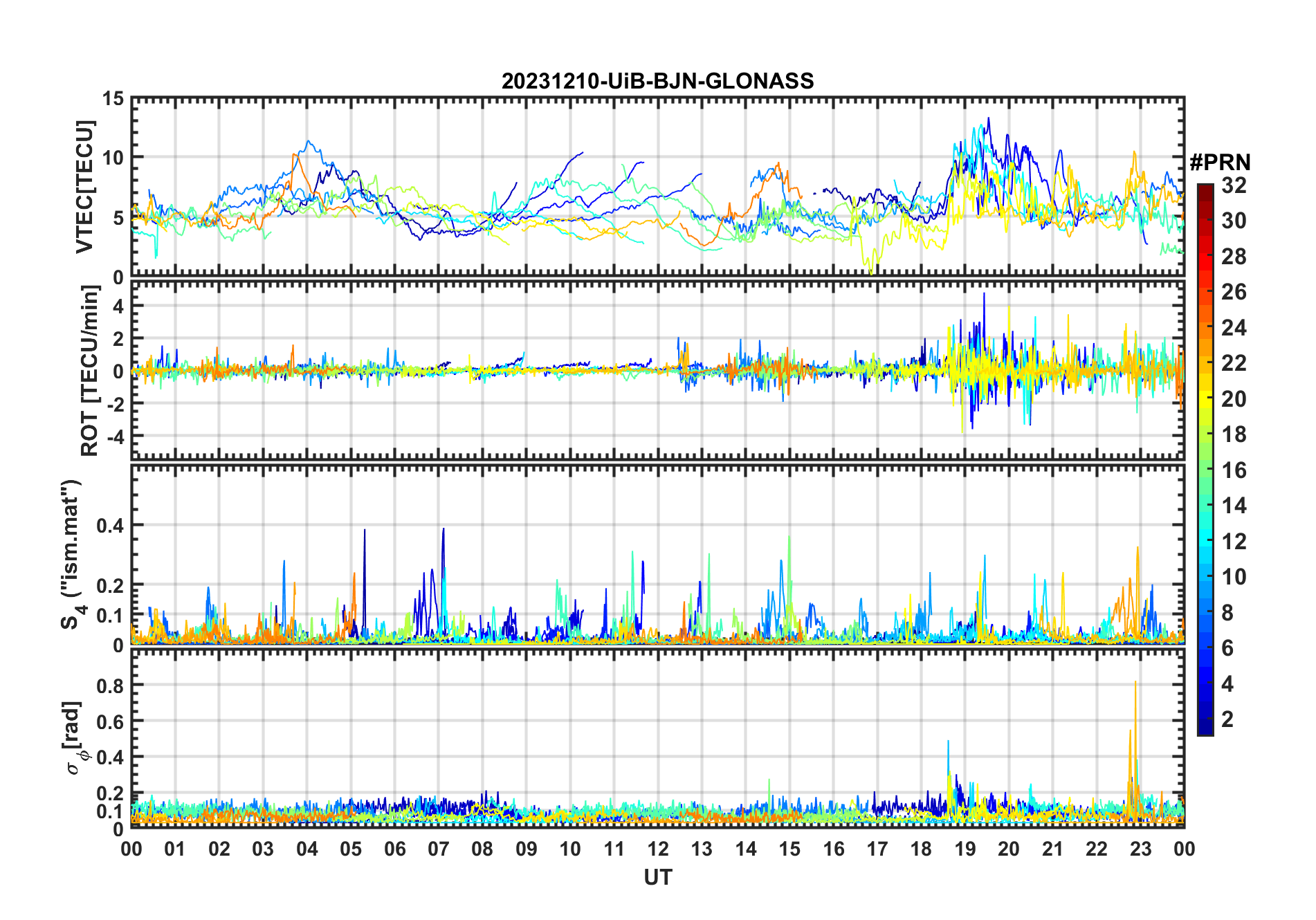Screen dimensions: 1316x920
Task: Click x-axis tick label 19
Action: (x=965, y=849)
